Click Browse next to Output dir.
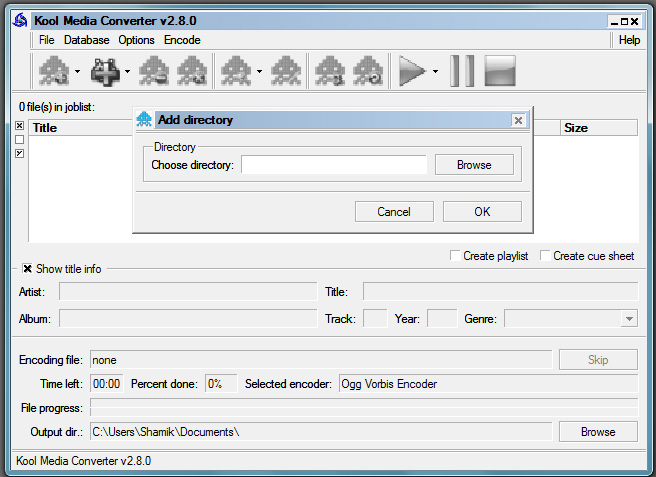The height and width of the screenshot is (477, 656). 598,432
